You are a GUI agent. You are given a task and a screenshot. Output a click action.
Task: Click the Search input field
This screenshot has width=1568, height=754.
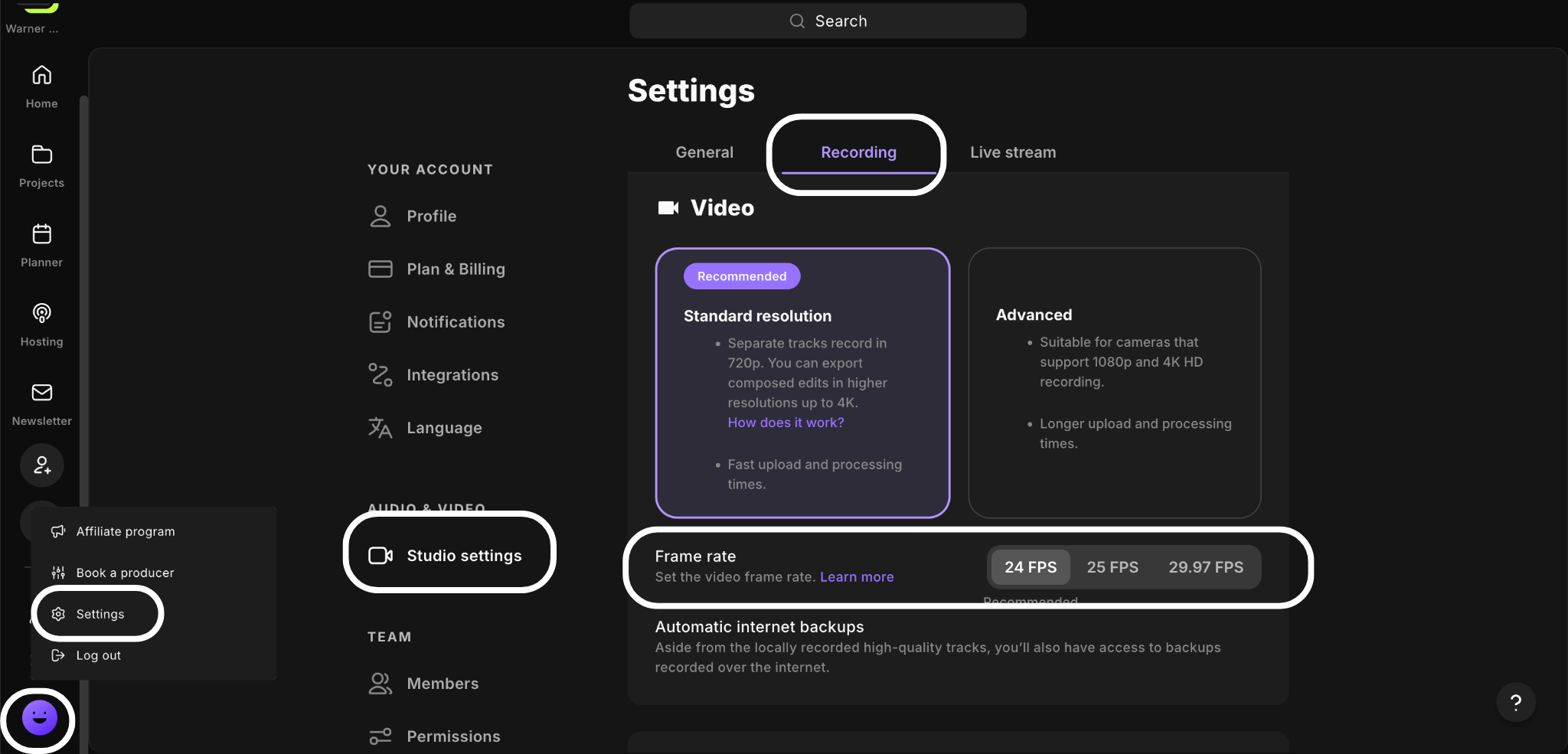click(828, 21)
